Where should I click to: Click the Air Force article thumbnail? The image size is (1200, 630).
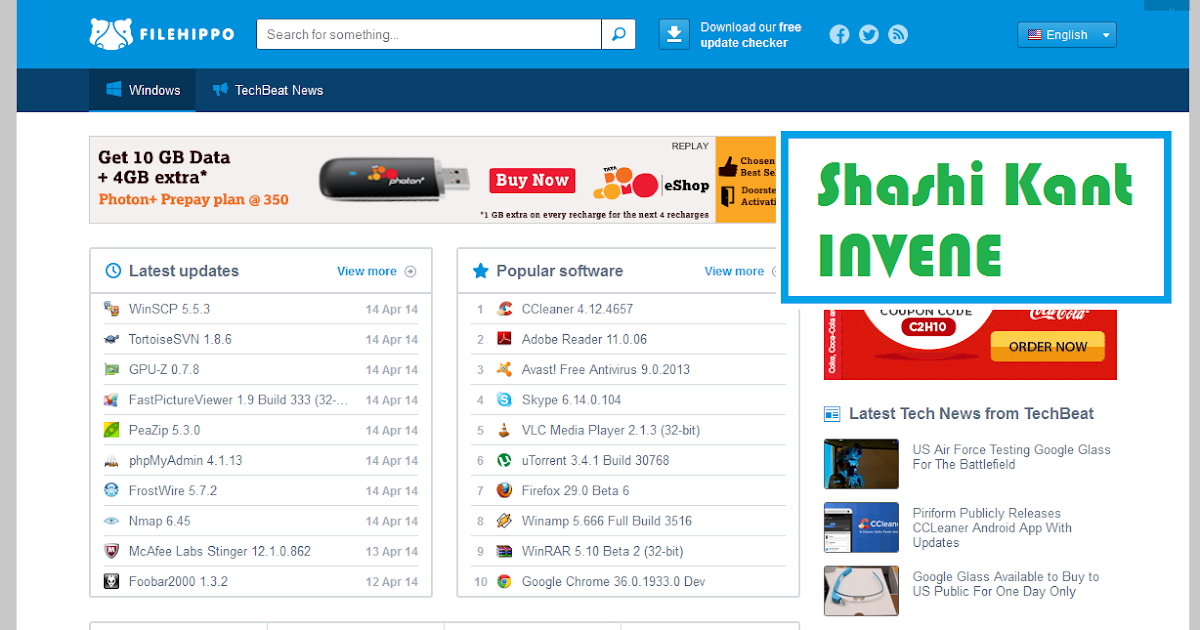[861, 464]
